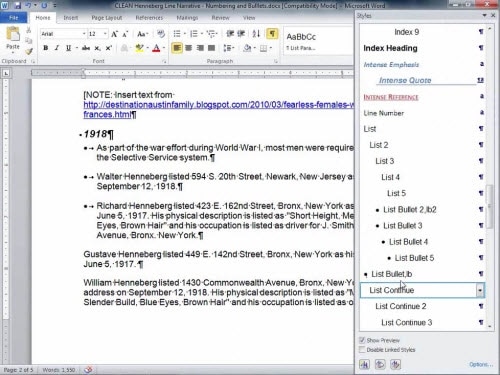
Task: Click the Shading paint bucket icon
Action: click(x=247, y=48)
